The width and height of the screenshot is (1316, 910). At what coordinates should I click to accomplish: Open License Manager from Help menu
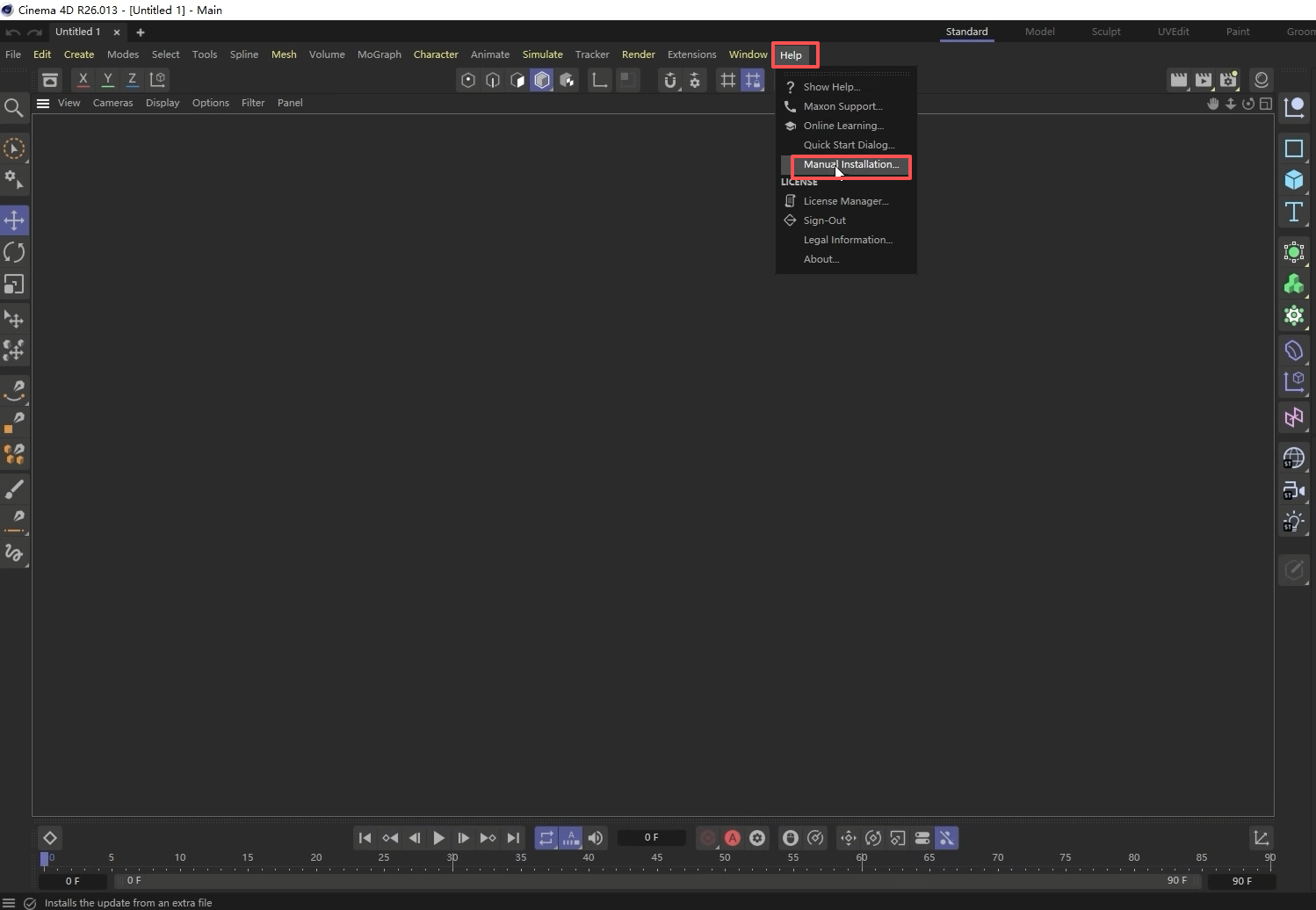pyautogui.click(x=845, y=201)
